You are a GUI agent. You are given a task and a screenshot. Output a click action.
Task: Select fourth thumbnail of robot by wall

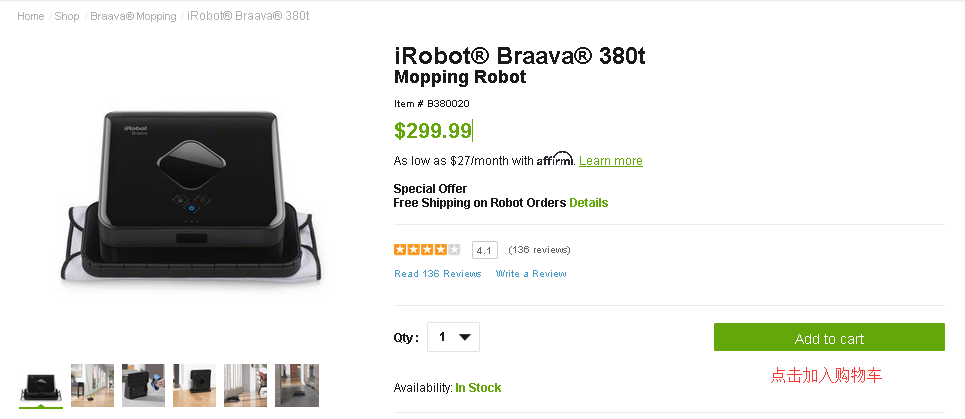pyautogui.click(x=195, y=385)
